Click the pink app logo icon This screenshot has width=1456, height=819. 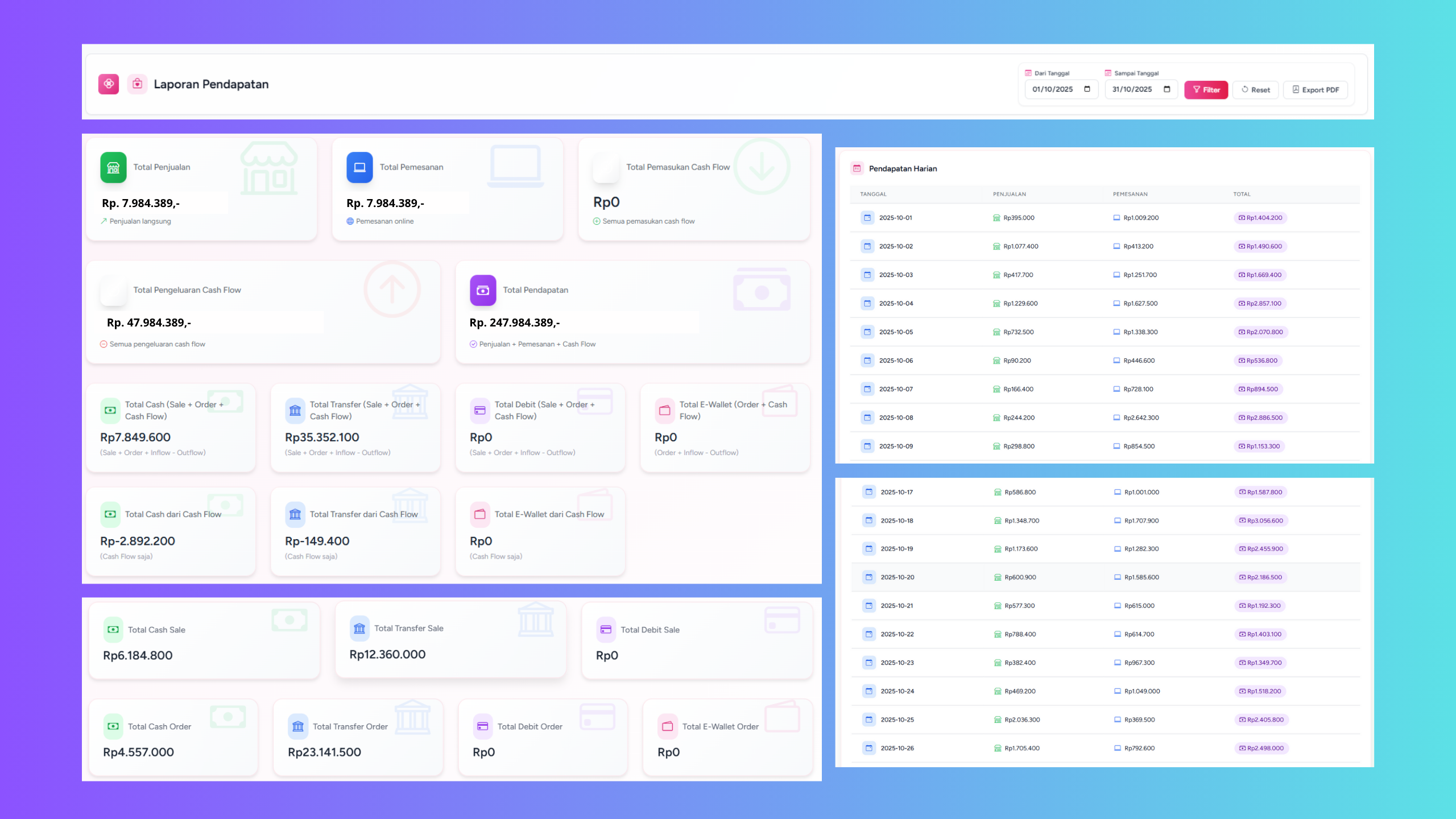[x=108, y=84]
